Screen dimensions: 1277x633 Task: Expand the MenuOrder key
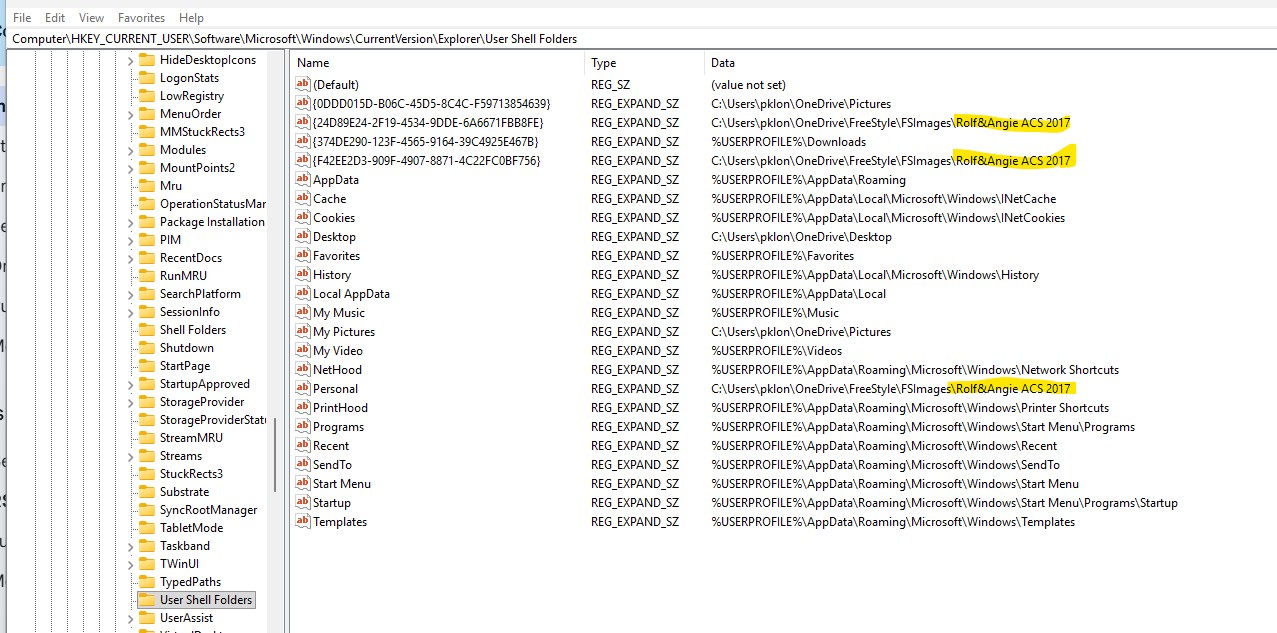[130, 114]
